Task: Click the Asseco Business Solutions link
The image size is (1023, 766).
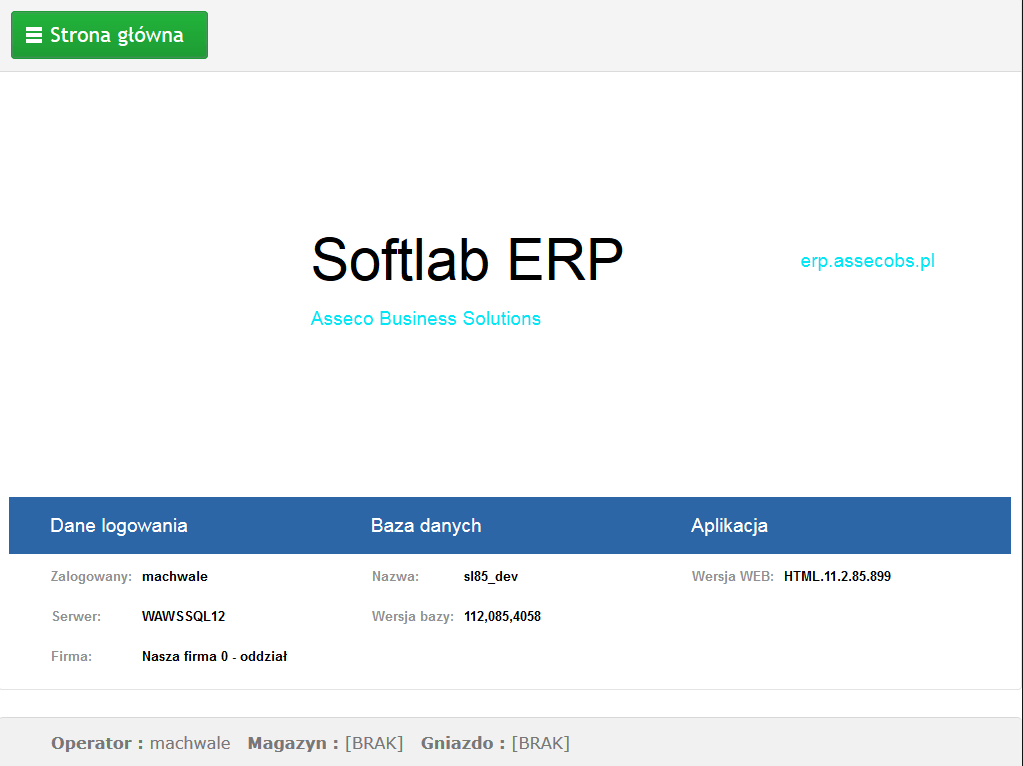Action: pos(425,318)
